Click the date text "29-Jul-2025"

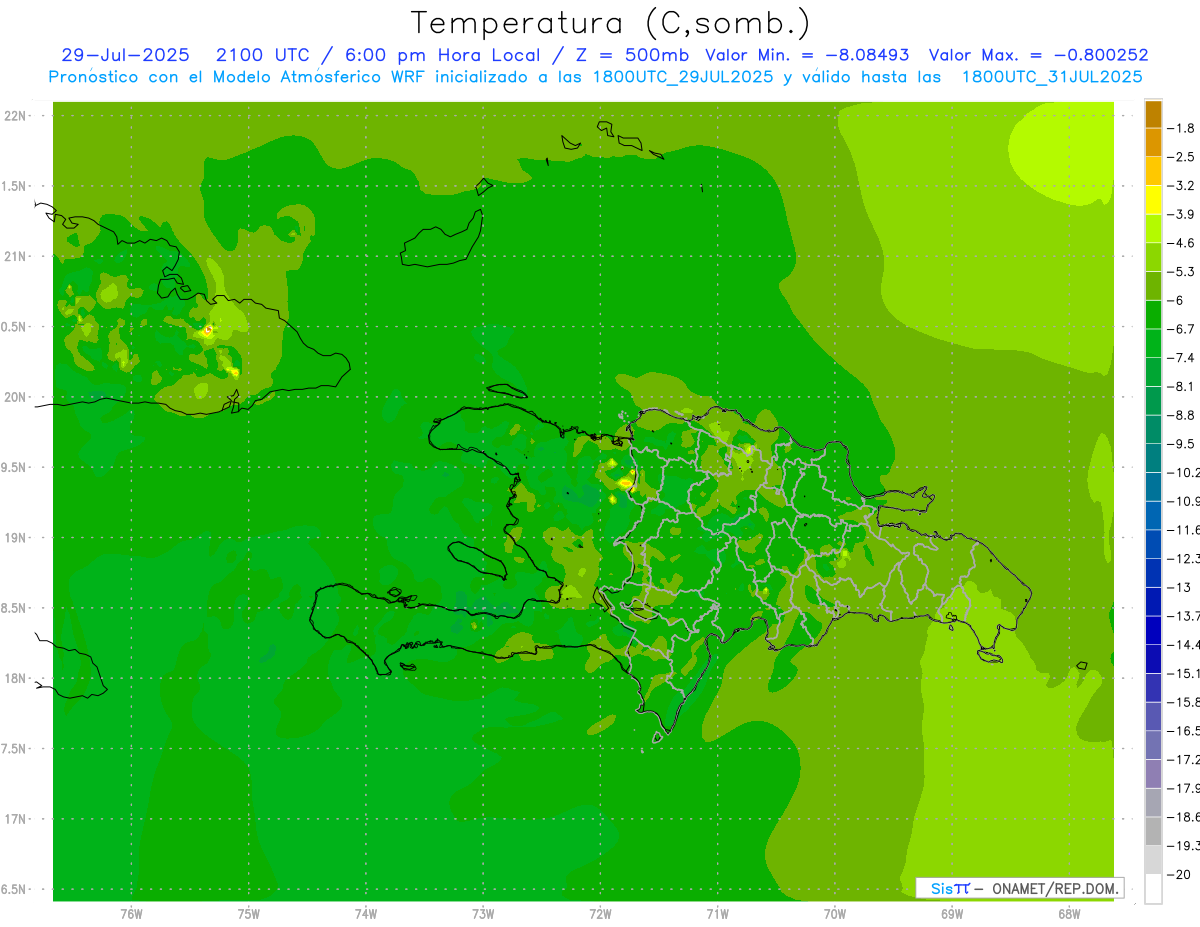pos(125,55)
